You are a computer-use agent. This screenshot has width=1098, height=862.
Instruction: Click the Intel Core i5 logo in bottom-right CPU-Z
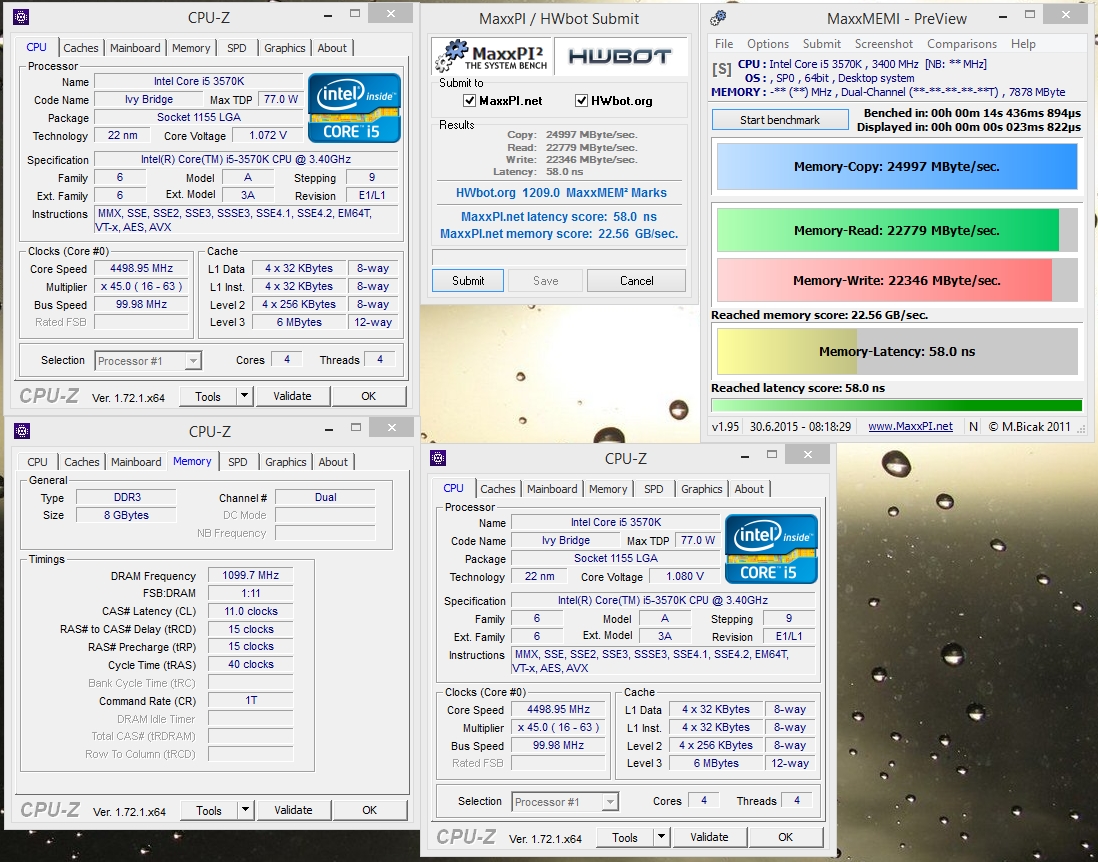point(771,549)
